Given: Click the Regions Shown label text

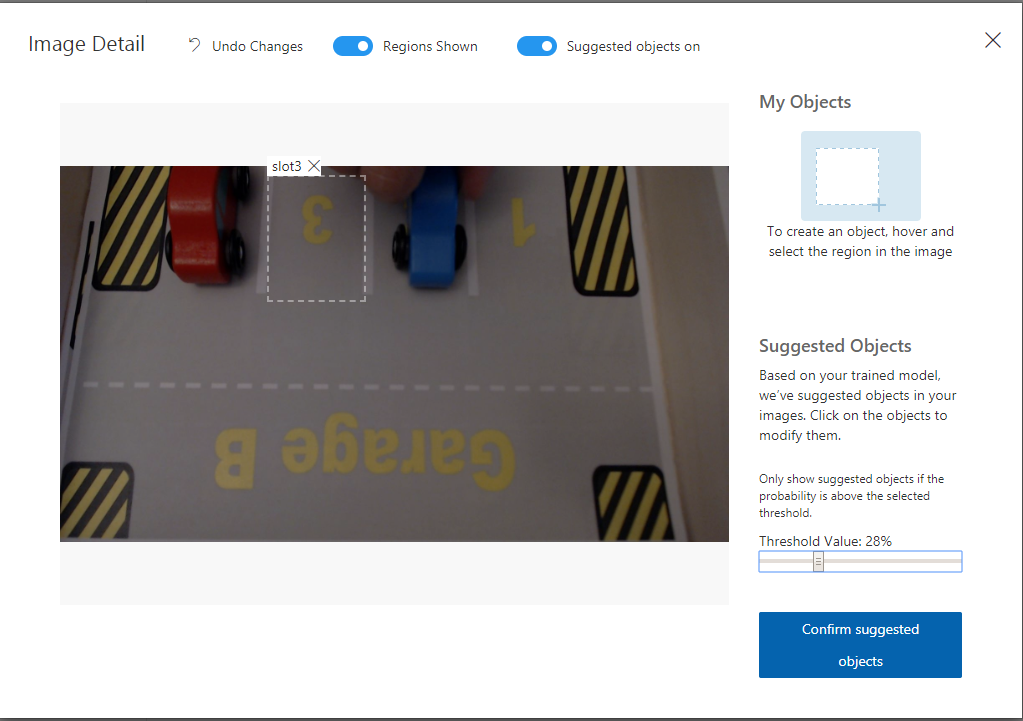Looking at the screenshot, I should pos(430,46).
